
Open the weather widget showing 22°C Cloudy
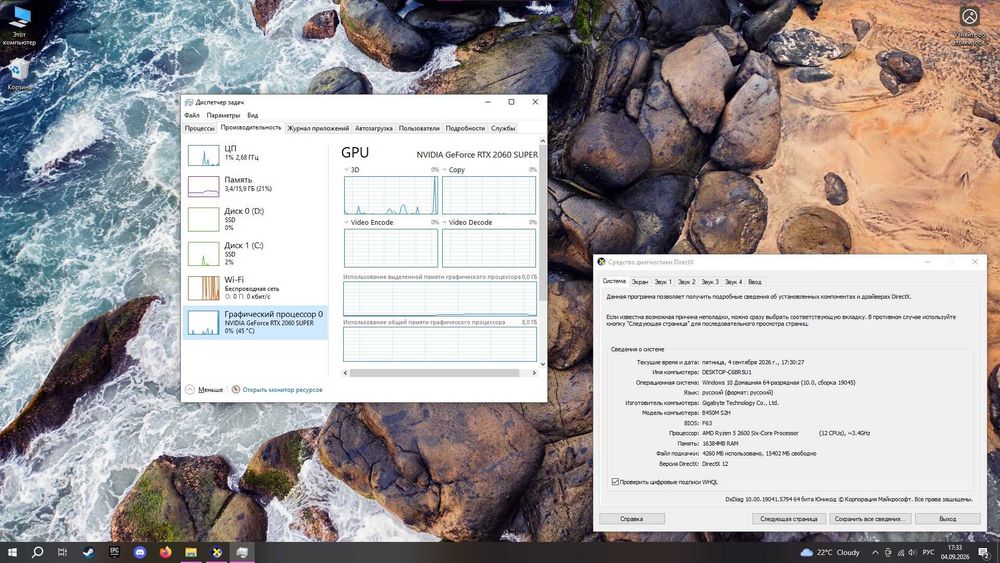pyautogui.click(x=830, y=552)
